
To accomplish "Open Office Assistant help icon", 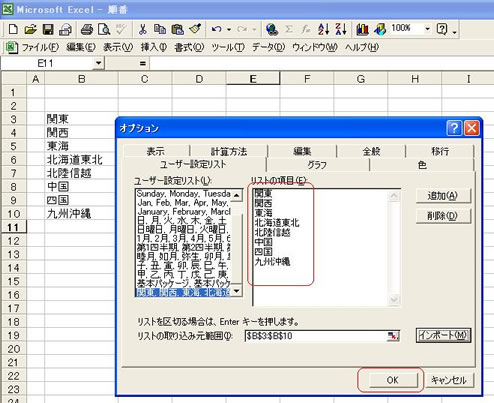I will pyautogui.click(x=442, y=29).
